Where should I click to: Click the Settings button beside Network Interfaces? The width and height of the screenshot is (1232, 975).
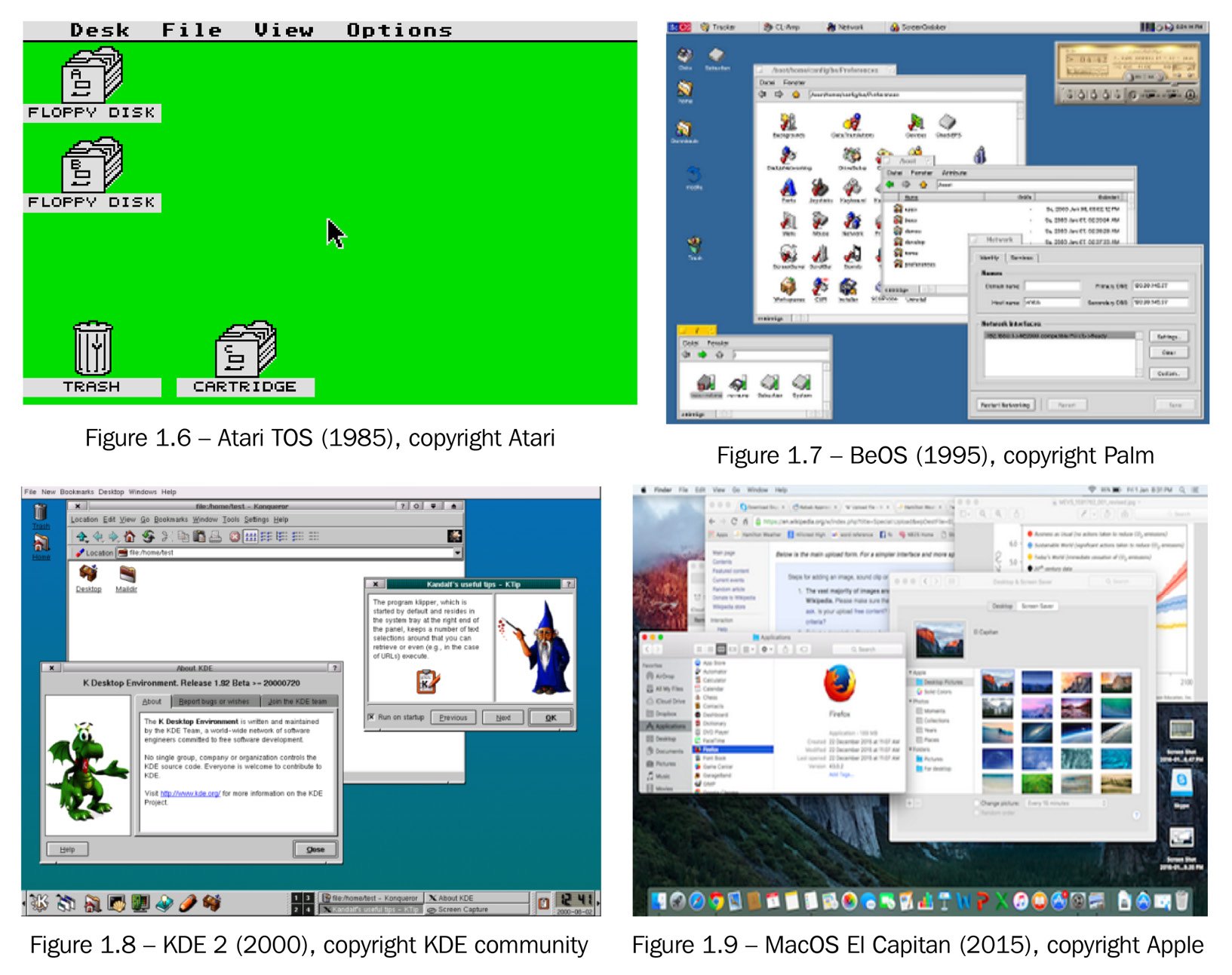[x=1168, y=336]
